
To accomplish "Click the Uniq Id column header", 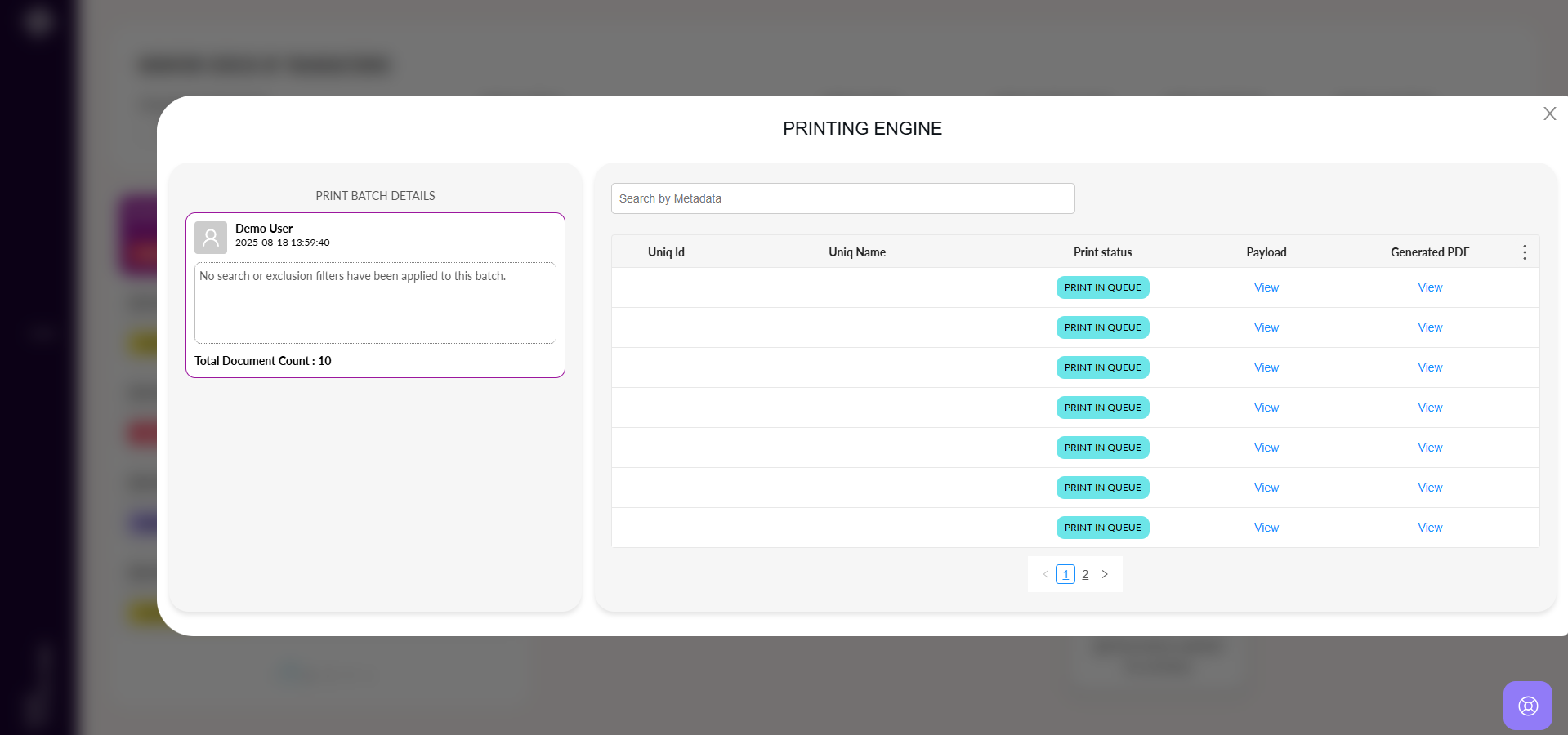I will (x=666, y=252).
